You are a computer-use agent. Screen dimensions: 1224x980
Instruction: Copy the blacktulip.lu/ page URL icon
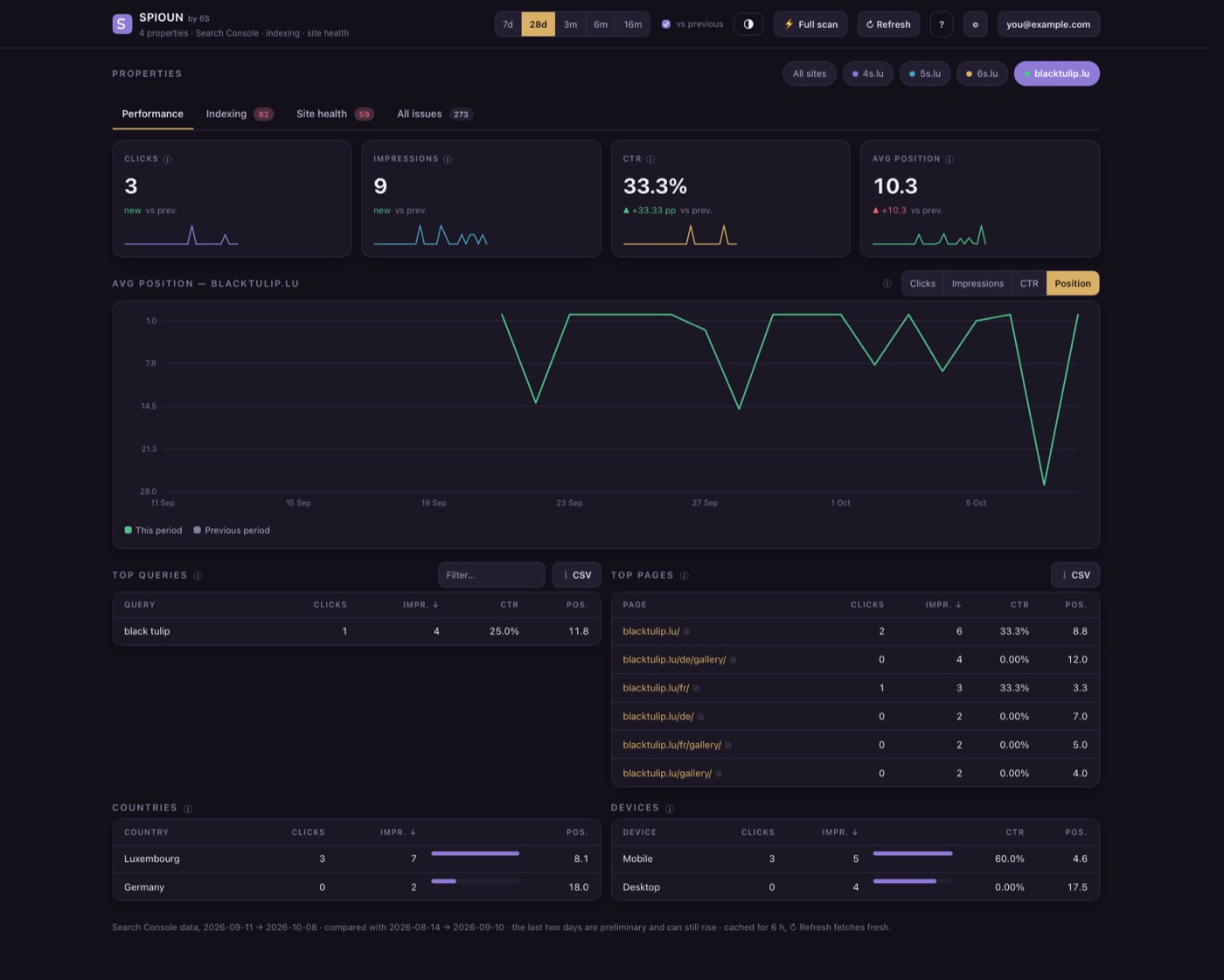(x=686, y=631)
